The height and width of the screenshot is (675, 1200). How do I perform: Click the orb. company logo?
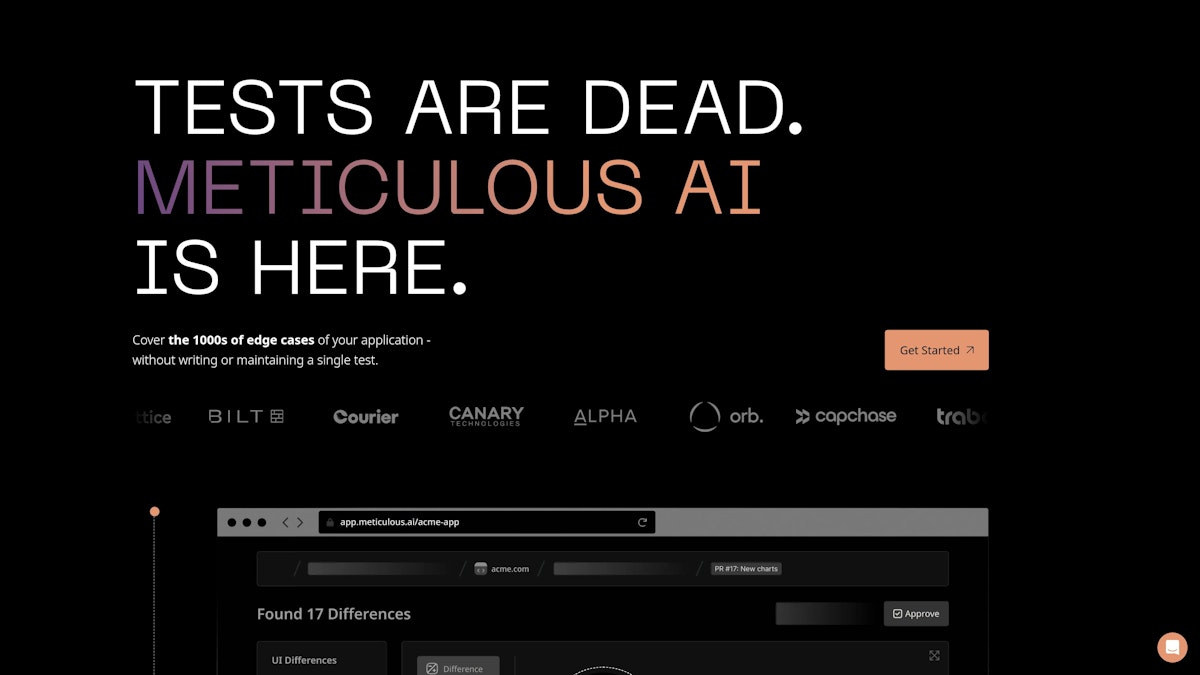pyautogui.click(x=726, y=416)
